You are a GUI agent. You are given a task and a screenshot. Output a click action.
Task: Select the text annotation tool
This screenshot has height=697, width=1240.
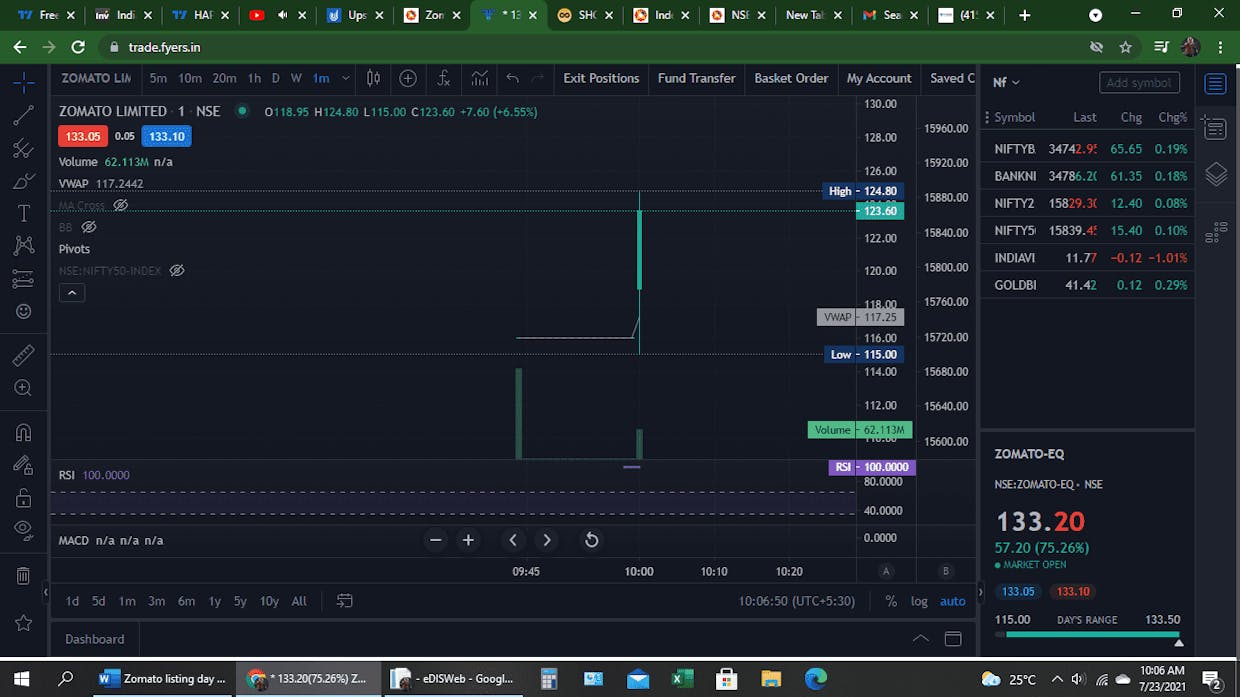[x=24, y=213]
